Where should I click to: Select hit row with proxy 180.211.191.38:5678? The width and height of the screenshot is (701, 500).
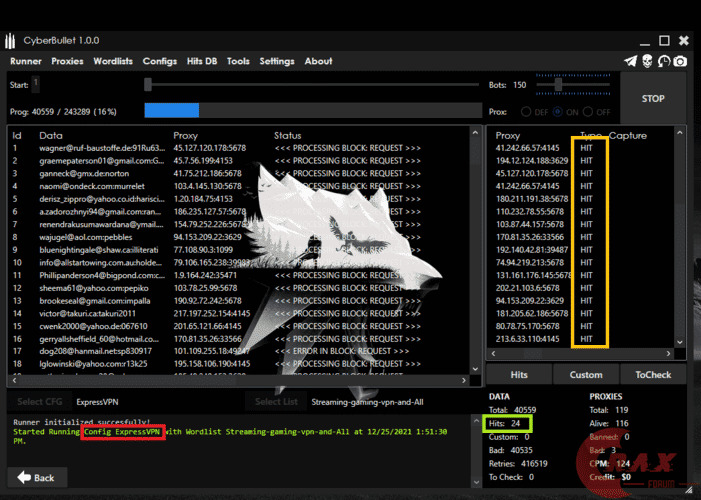(x=581, y=199)
